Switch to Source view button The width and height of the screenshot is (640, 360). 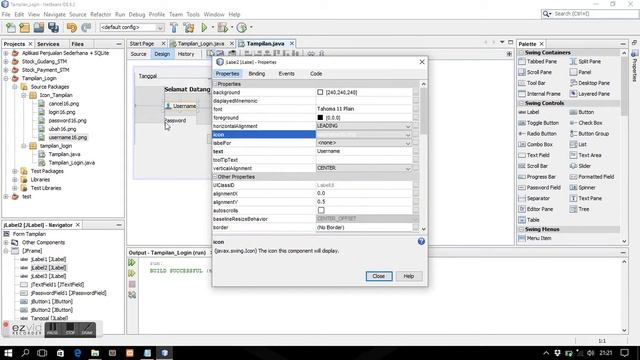click(138, 54)
